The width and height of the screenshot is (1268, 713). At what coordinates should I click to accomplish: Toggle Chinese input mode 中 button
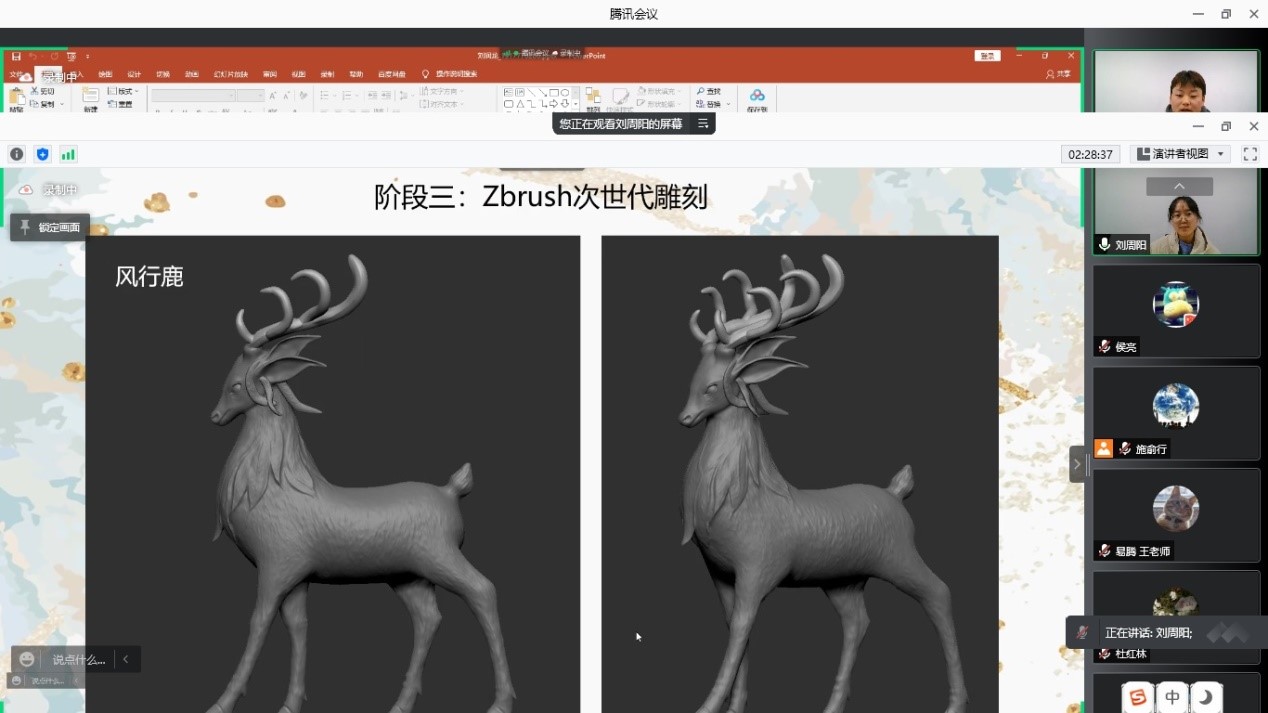click(x=1172, y=697)
